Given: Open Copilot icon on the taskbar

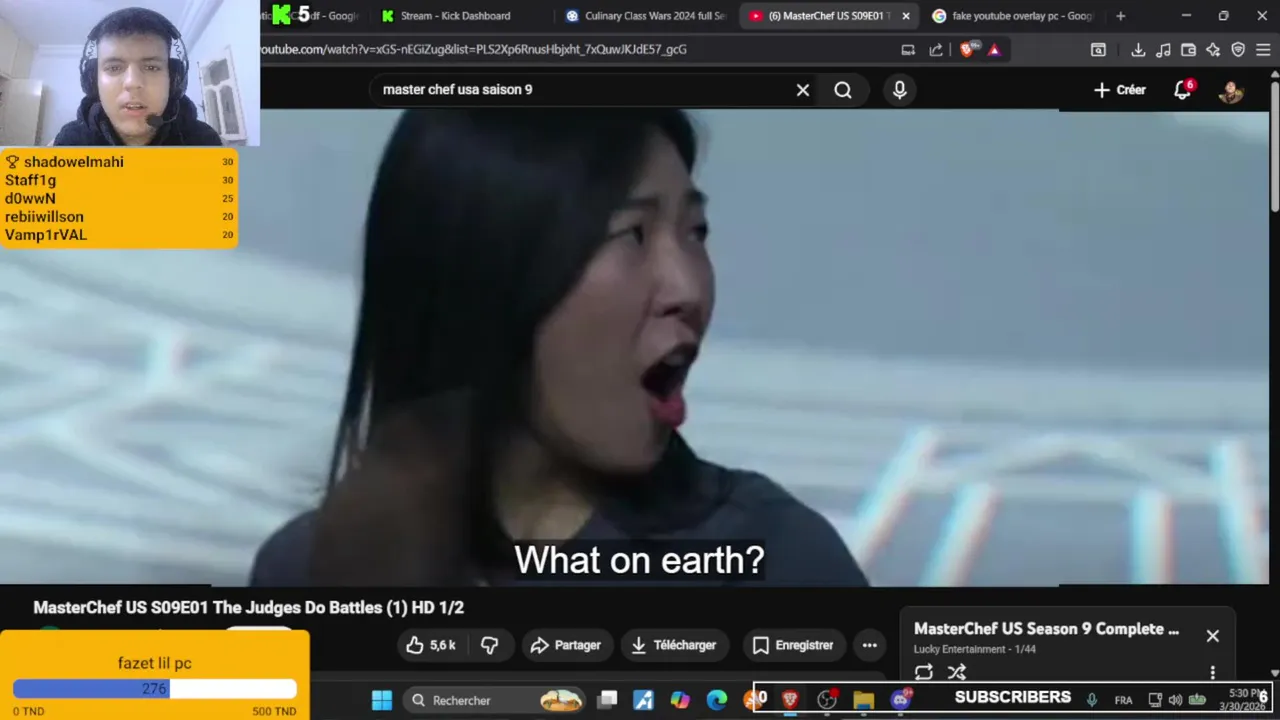Looking at the screenshot, I should [680, 700].
